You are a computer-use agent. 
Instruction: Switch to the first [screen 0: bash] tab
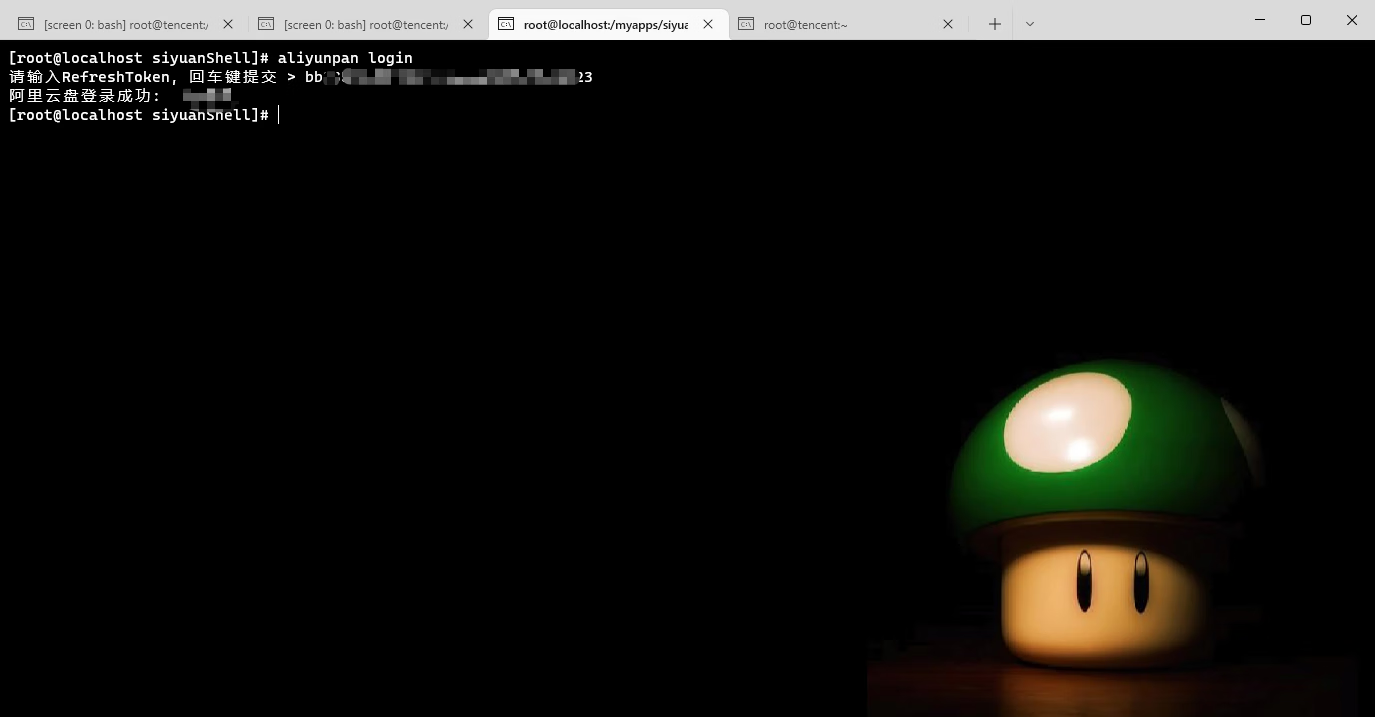click(125, 24)
